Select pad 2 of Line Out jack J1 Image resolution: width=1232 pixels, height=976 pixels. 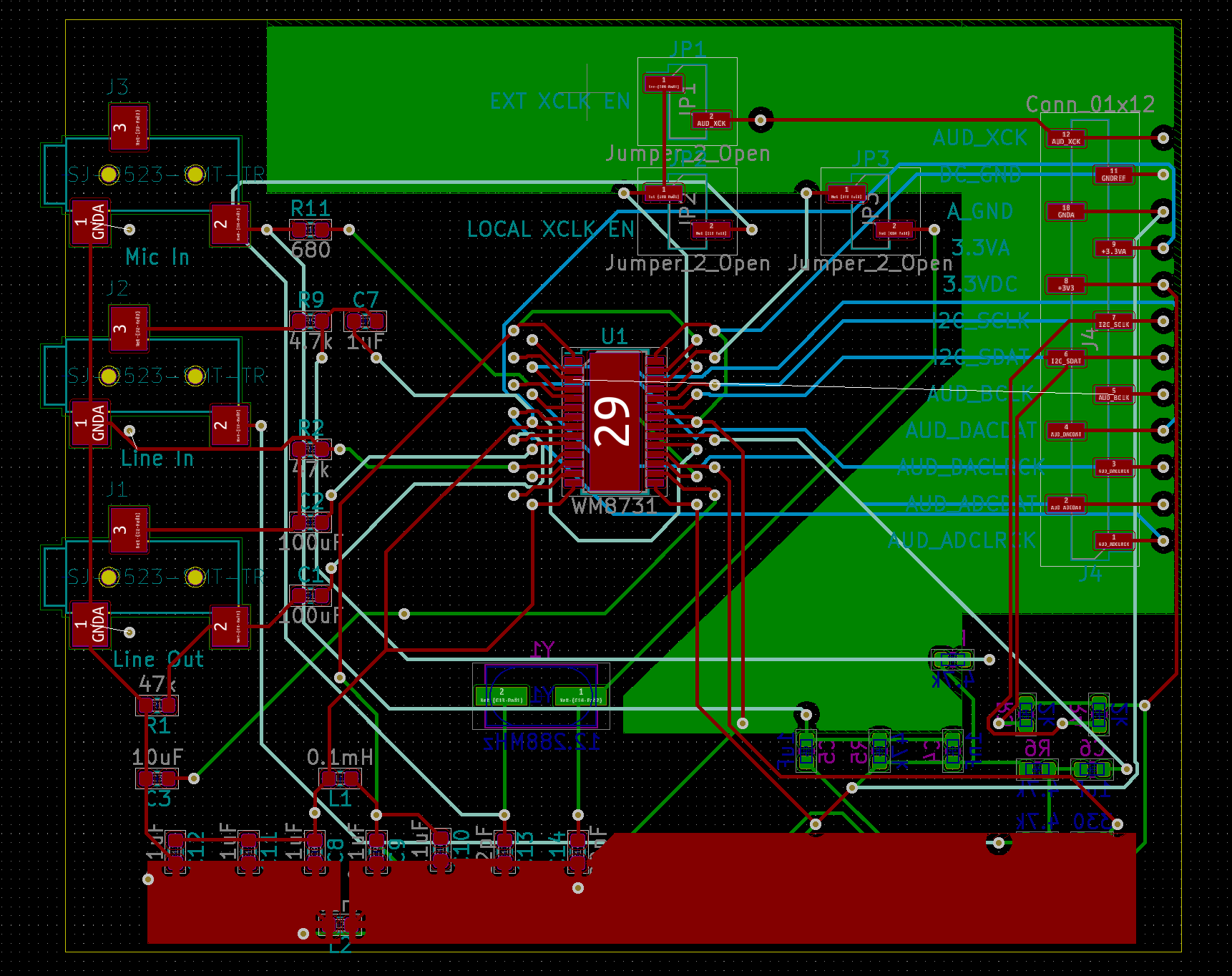point(230,627)
